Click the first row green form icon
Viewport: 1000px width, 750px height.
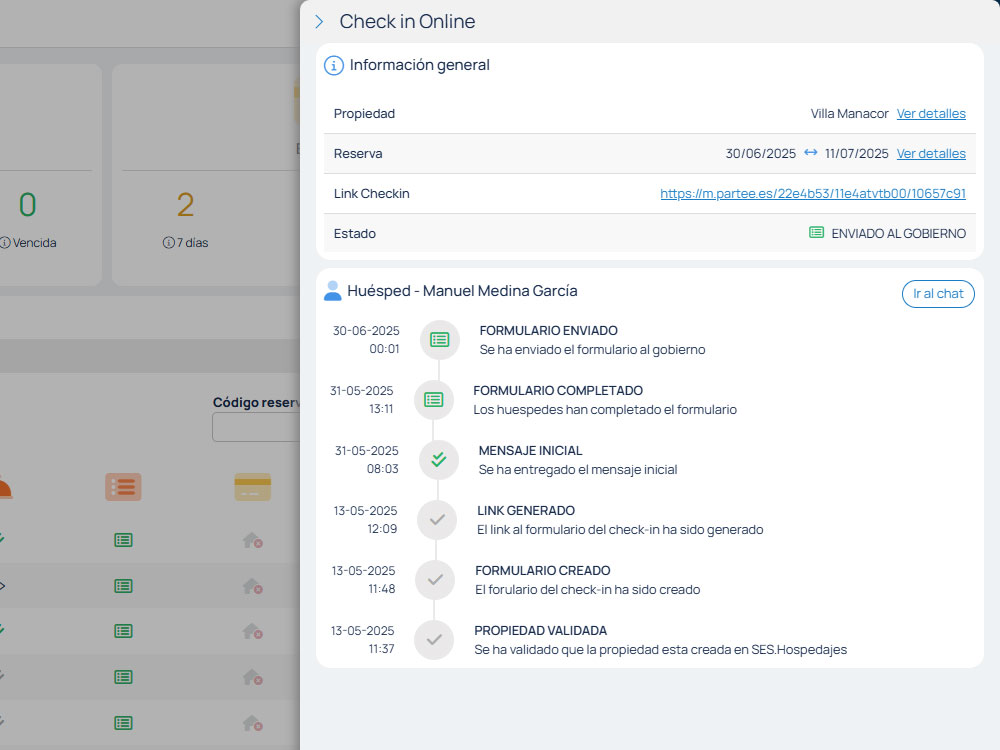pos(123,540)
